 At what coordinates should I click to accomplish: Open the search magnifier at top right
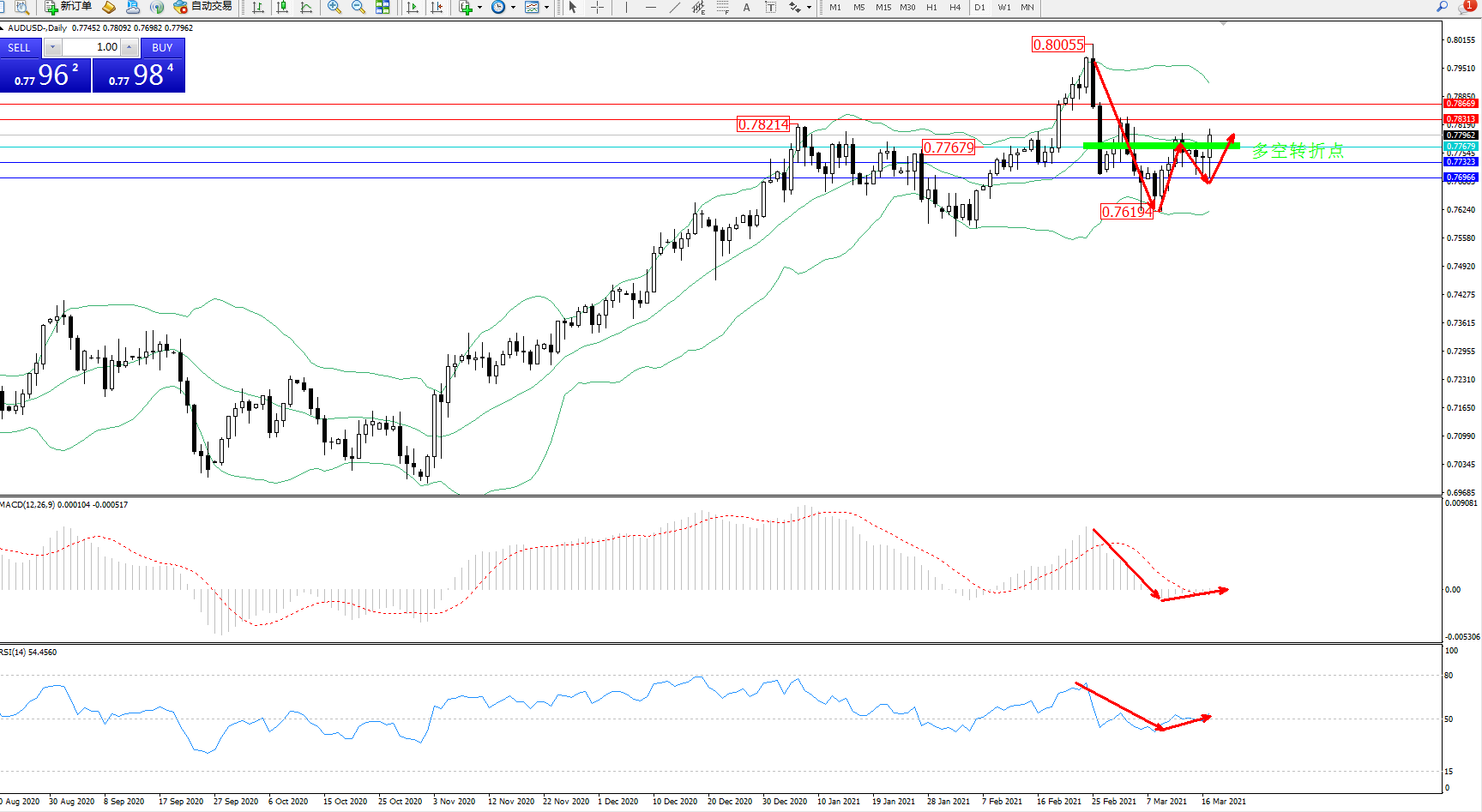[1443, 7]
